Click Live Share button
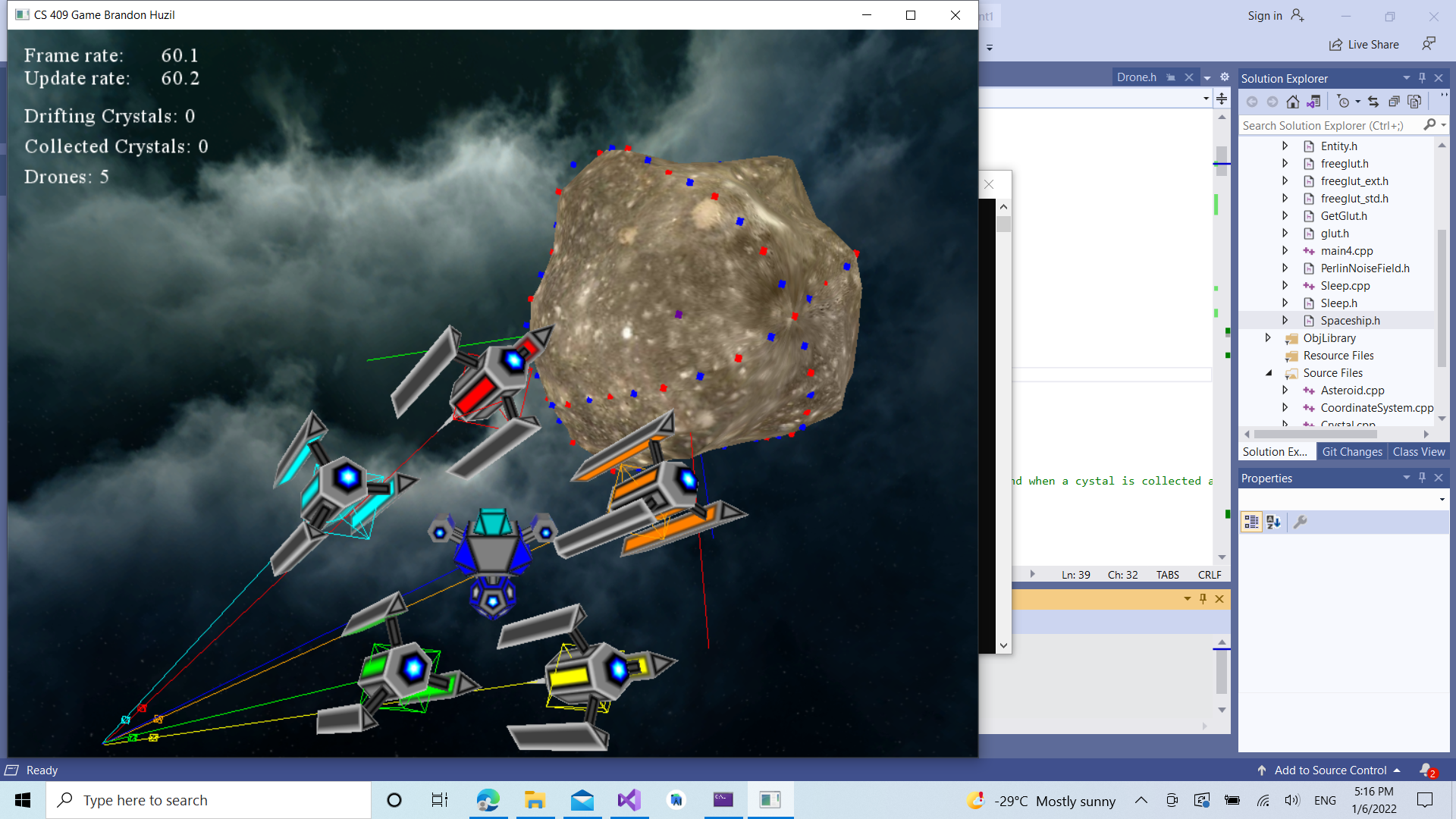Screen dimensions: 1456x819 point(1364,45)
